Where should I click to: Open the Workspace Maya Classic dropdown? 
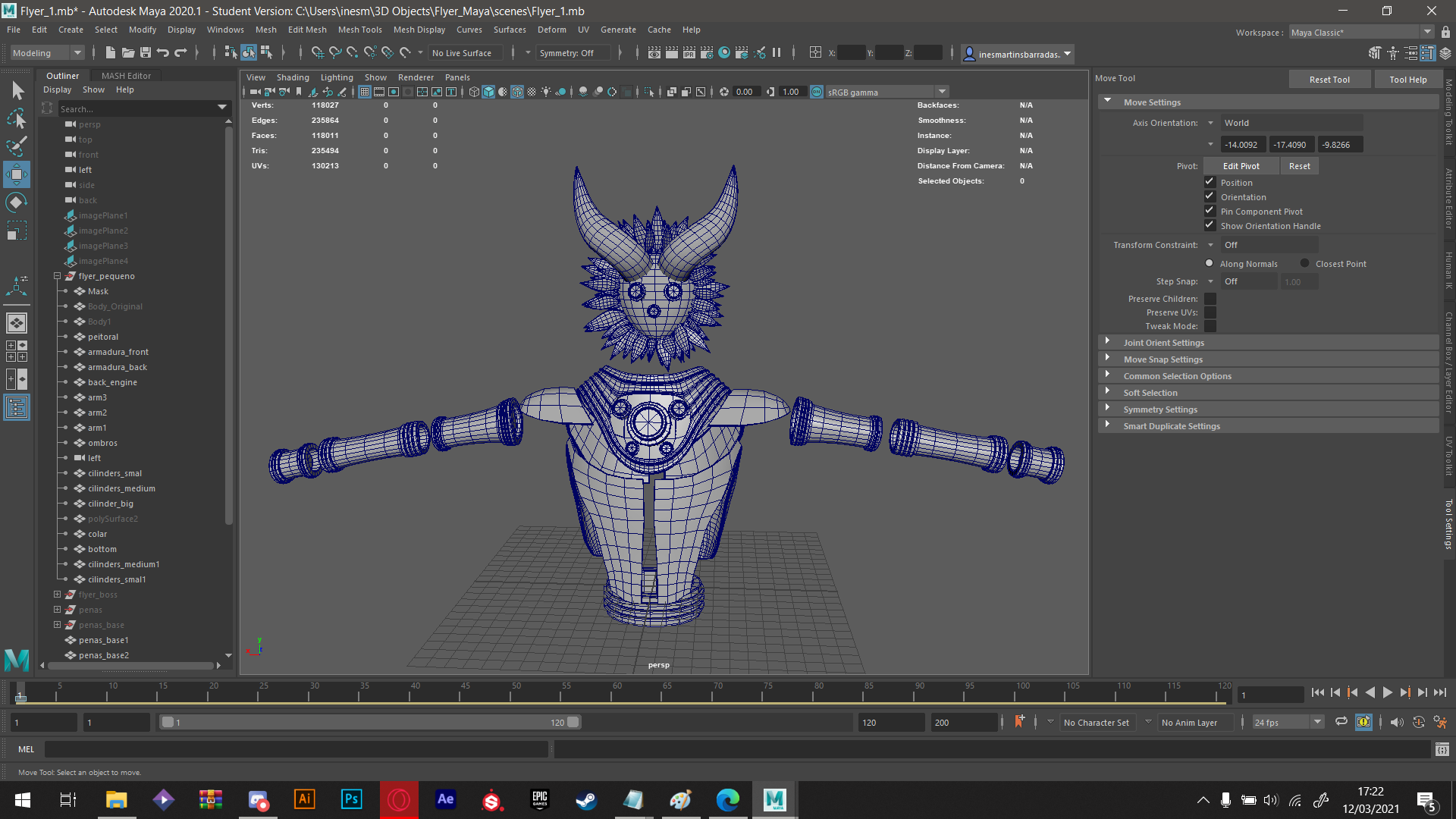click(x=1361, y=32)
